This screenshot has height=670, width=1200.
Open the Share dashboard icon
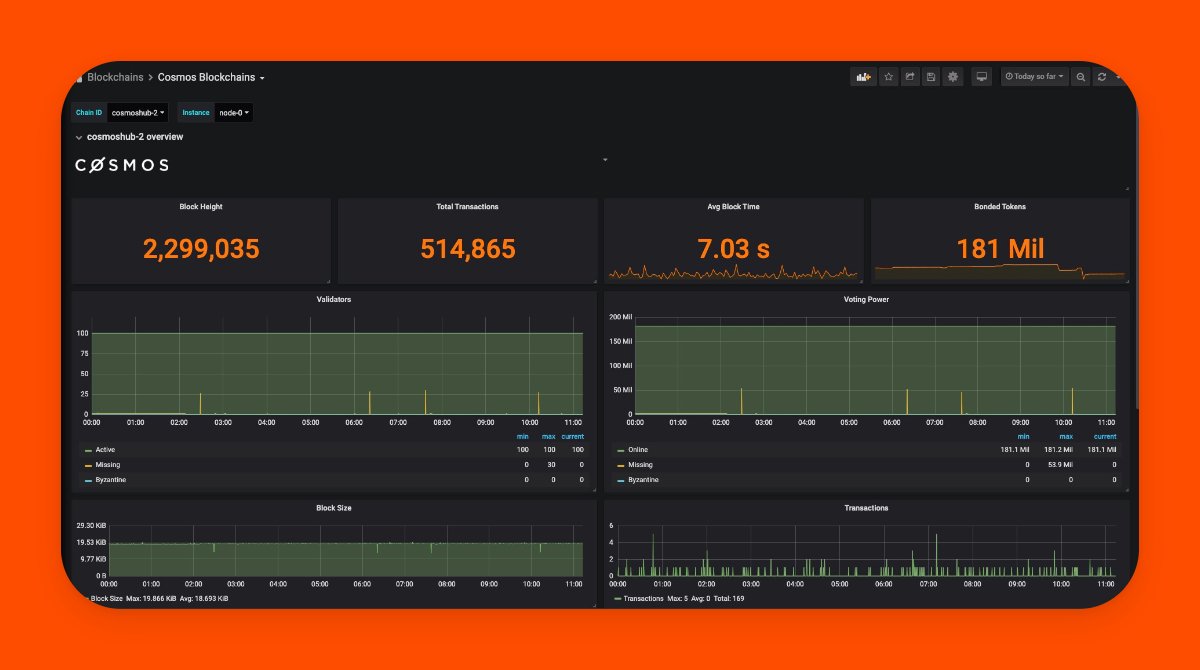(910, 77)
